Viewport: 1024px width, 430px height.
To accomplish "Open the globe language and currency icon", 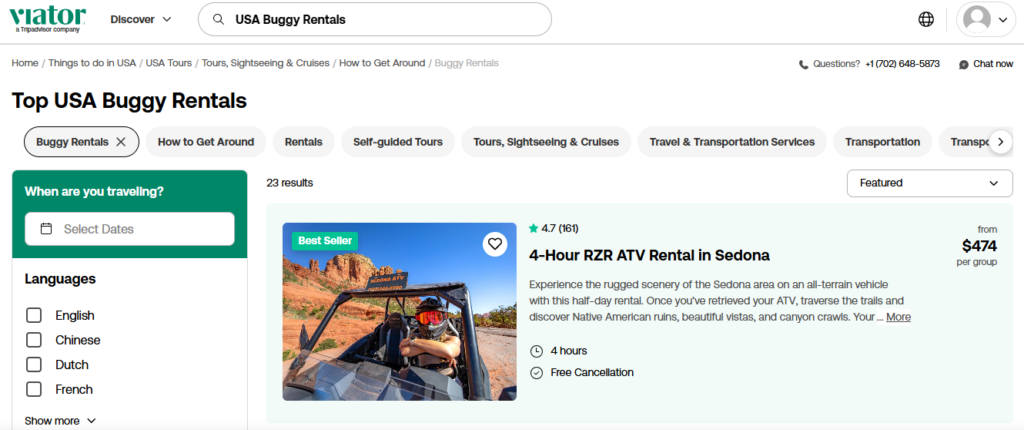I will 925,20.
